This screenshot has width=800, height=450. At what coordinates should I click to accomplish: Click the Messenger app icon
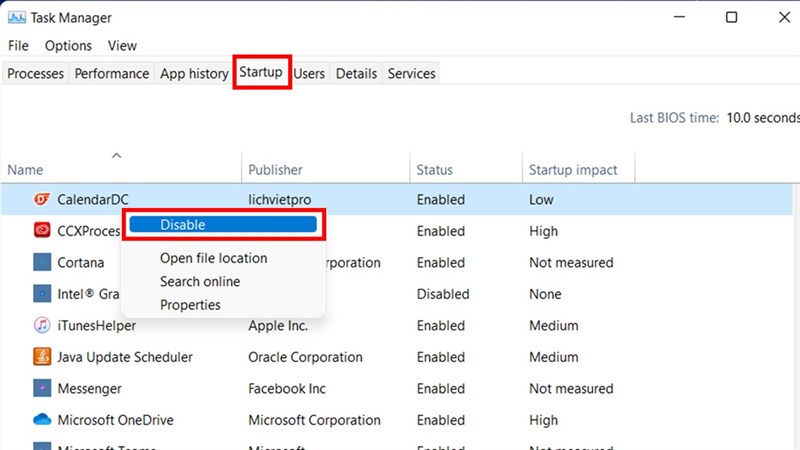[42, 389]
